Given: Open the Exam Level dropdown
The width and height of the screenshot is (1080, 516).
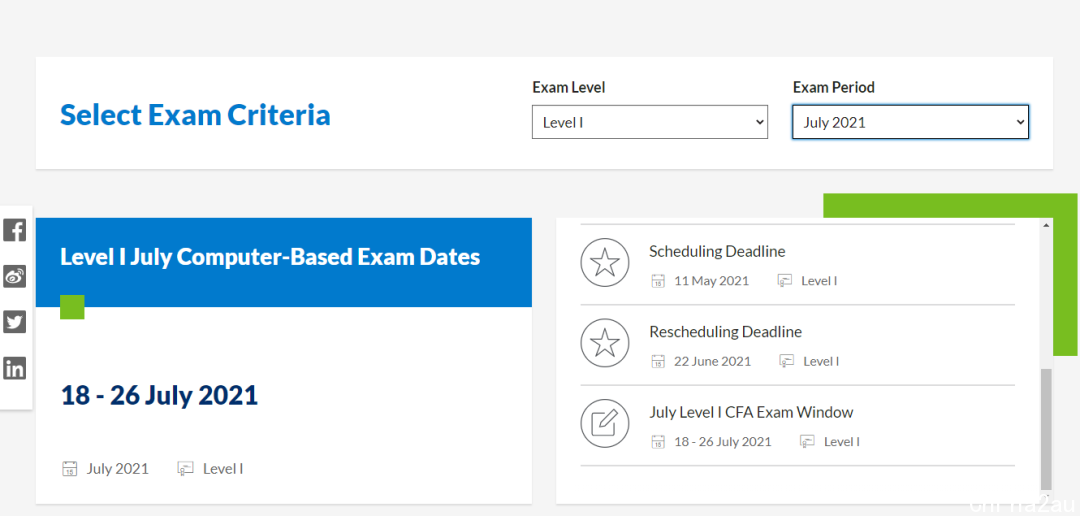Looking at the screenshot, I should (x=650, y=122).
